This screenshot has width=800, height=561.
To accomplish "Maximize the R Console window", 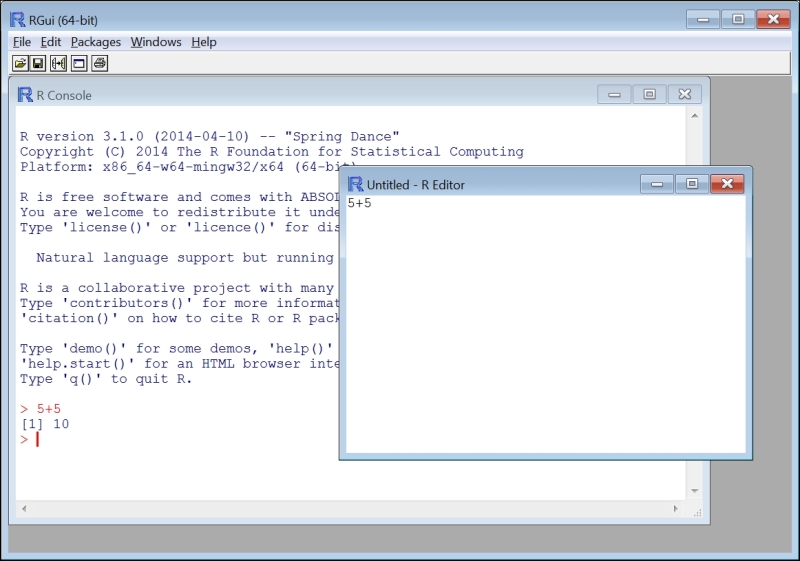I will coord(649,94).
